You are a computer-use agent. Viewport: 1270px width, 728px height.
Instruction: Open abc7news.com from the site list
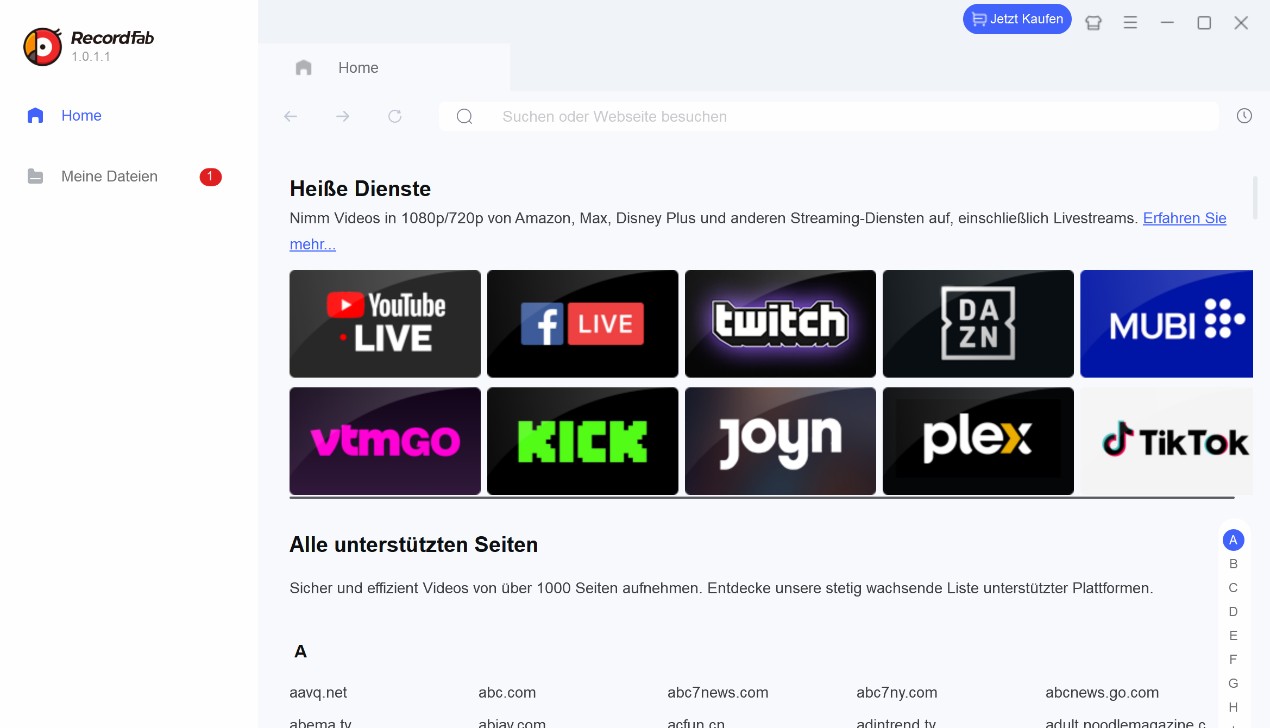coord(718,693)
